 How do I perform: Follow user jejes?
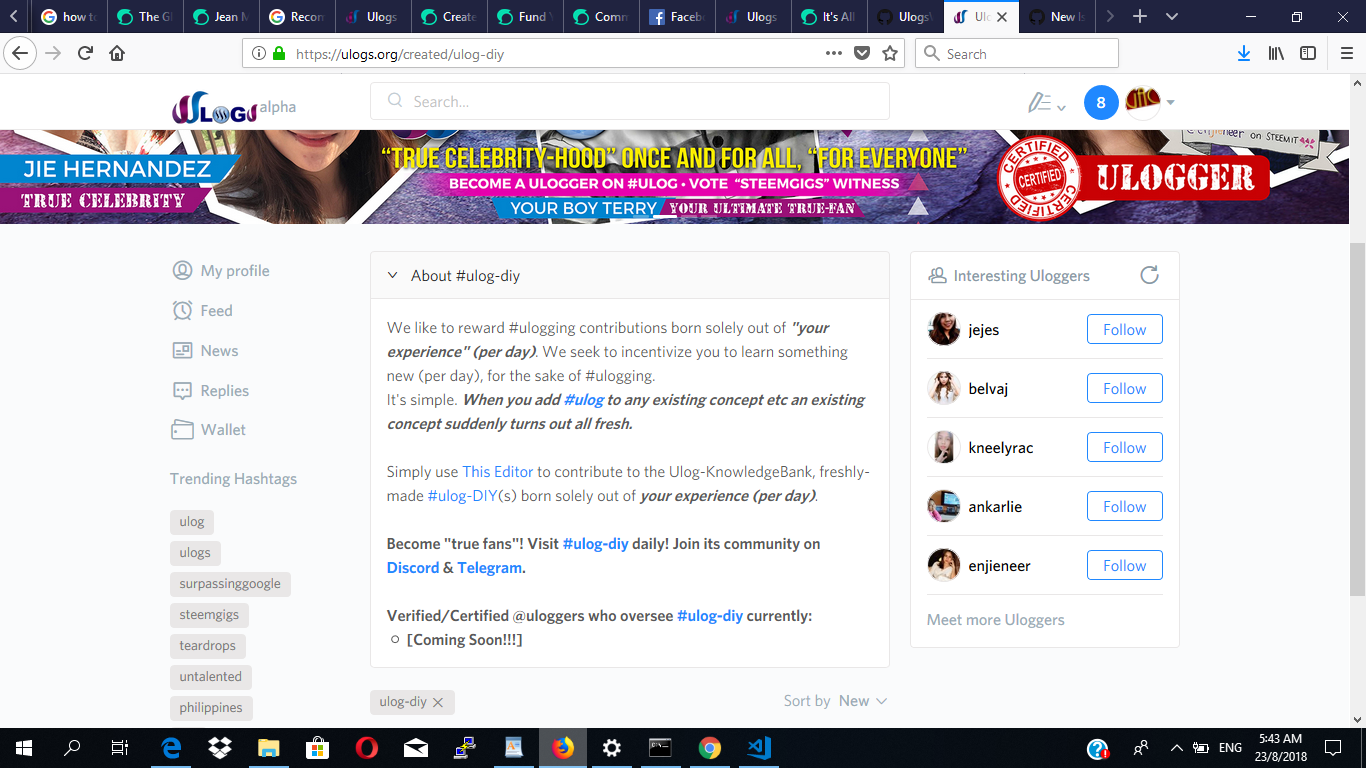tap(1124, 330)
